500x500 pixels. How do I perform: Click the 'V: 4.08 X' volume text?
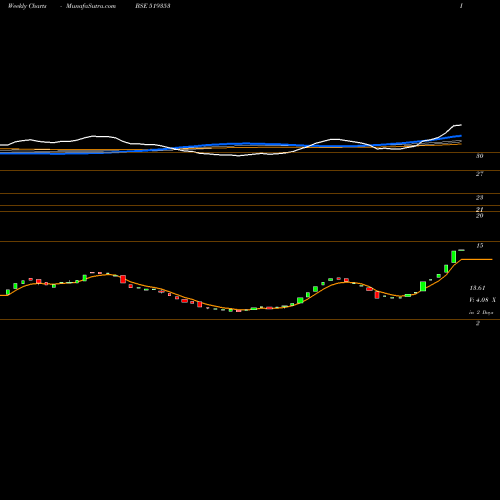[482, 300]
